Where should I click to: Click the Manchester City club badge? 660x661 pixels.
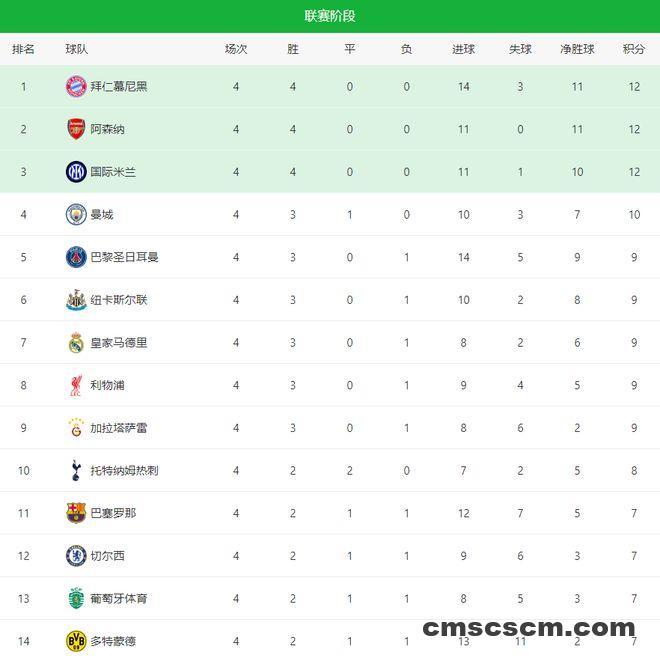click(76, 214)
